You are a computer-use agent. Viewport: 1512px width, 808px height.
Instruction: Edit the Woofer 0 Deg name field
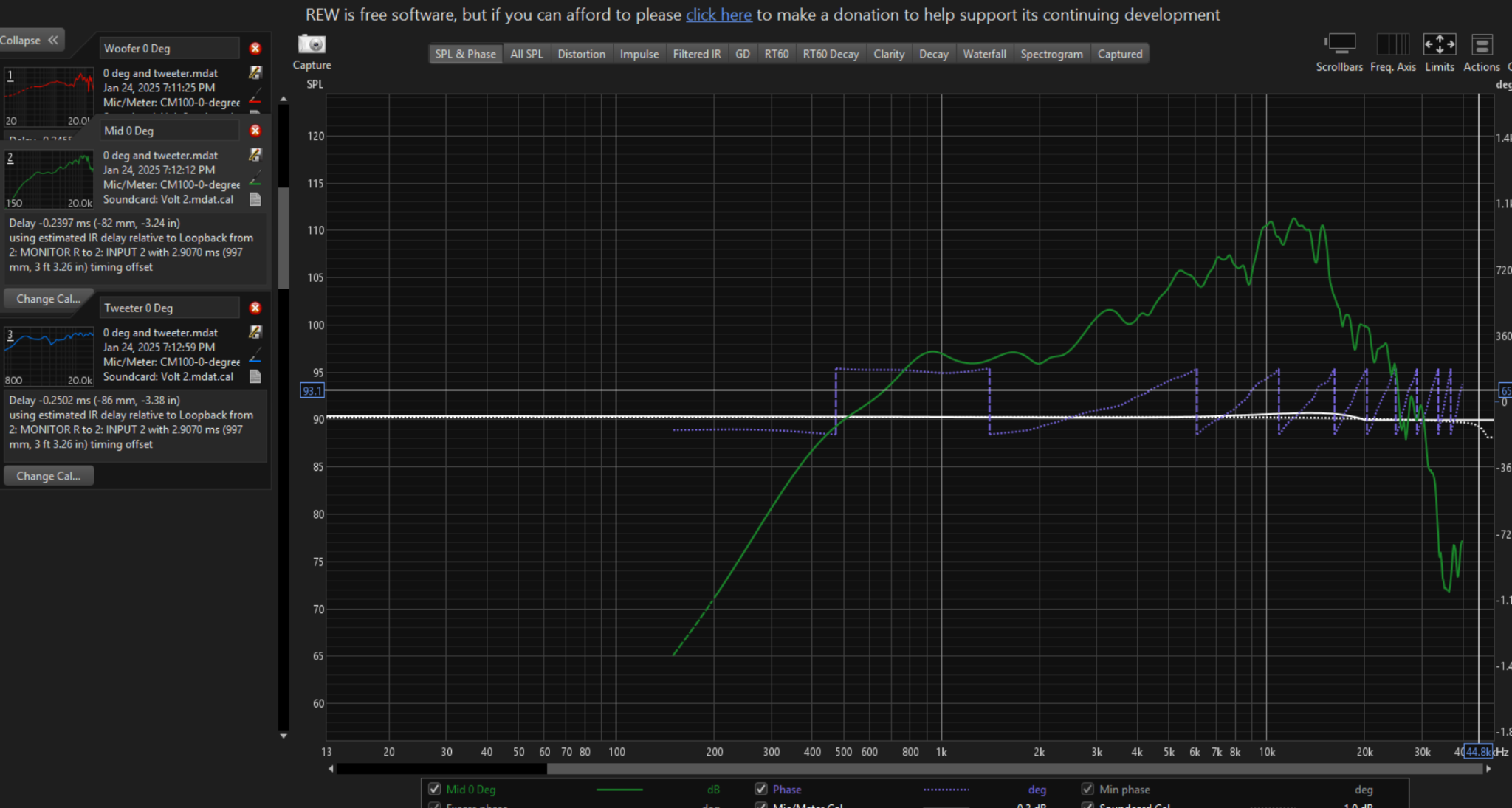(x=170, y=48)
